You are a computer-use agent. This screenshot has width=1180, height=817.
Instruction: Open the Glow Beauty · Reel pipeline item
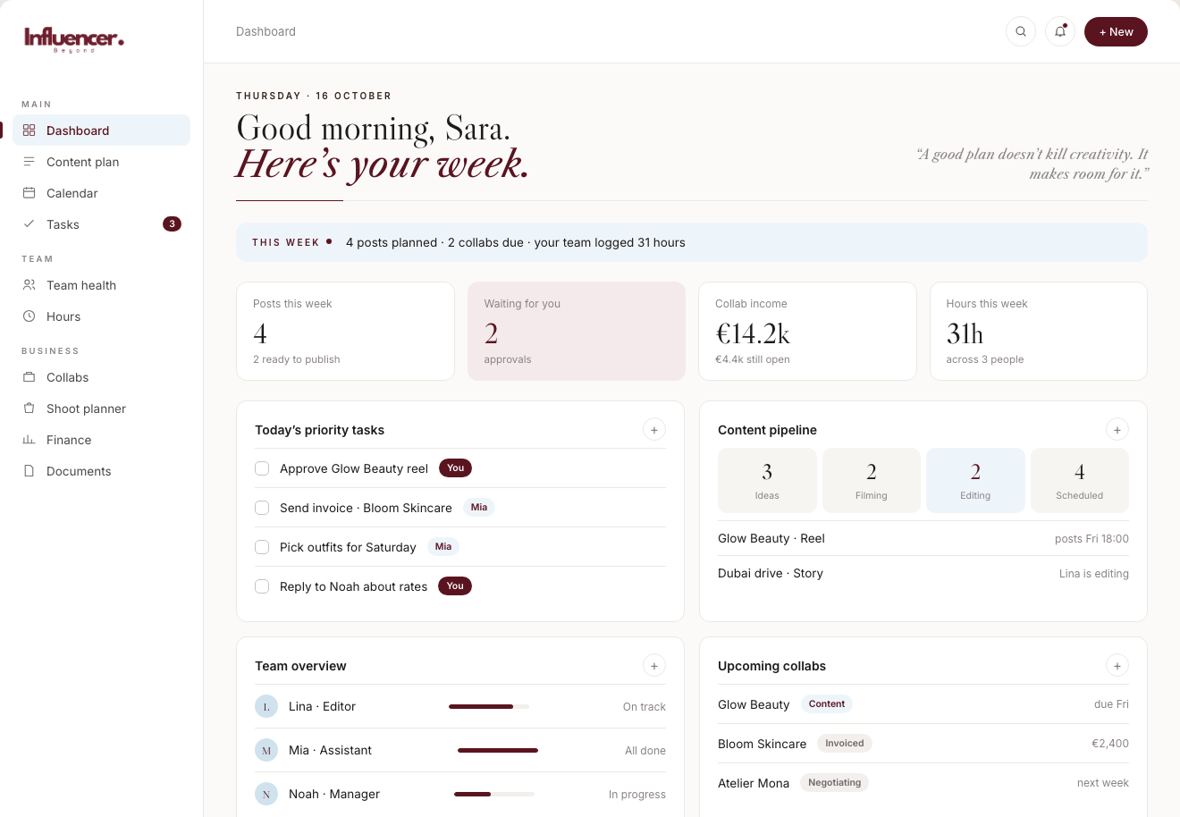point(923,539)
